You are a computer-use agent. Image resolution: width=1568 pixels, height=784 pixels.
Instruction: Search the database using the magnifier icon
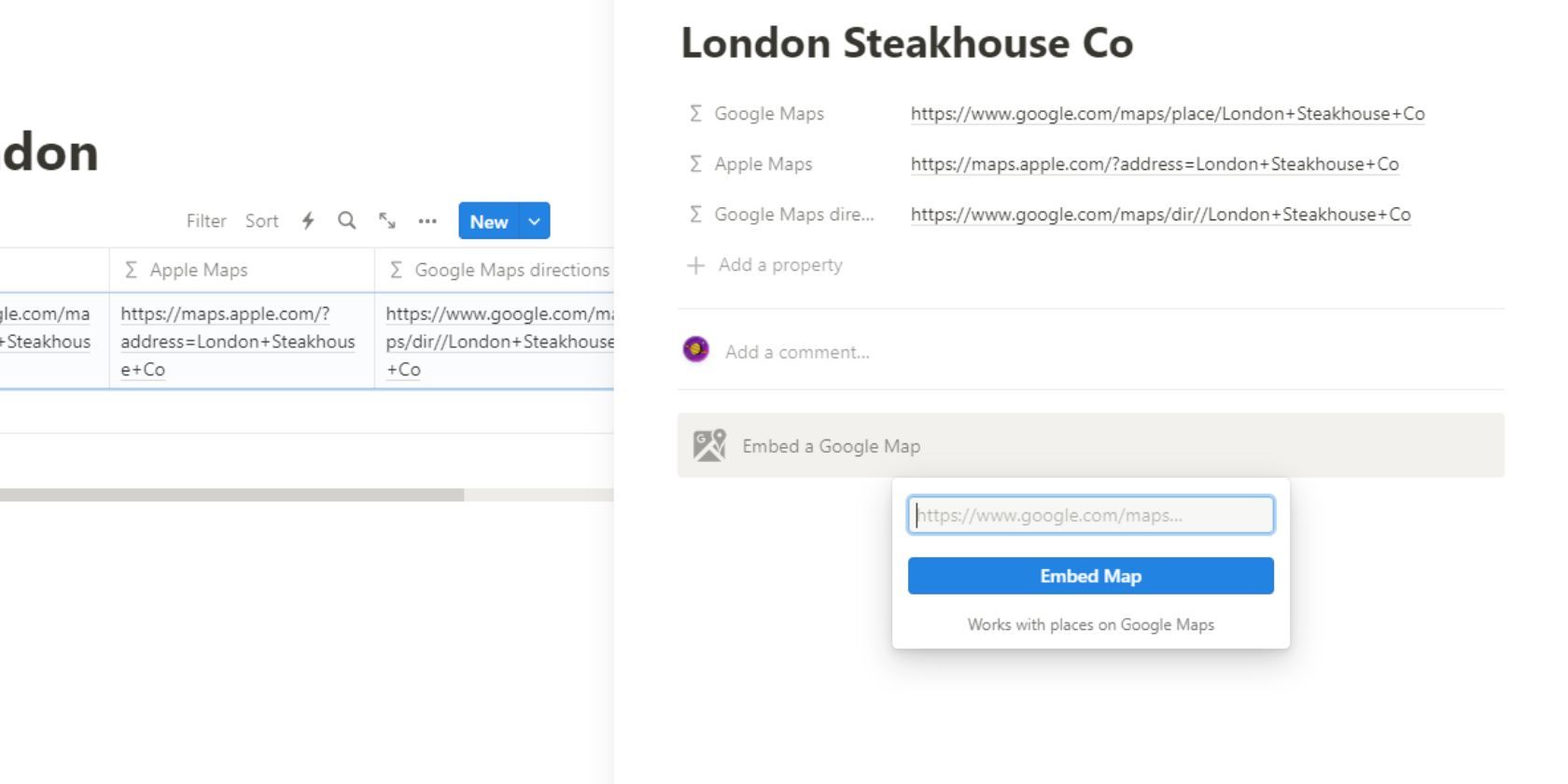point(346,221)
